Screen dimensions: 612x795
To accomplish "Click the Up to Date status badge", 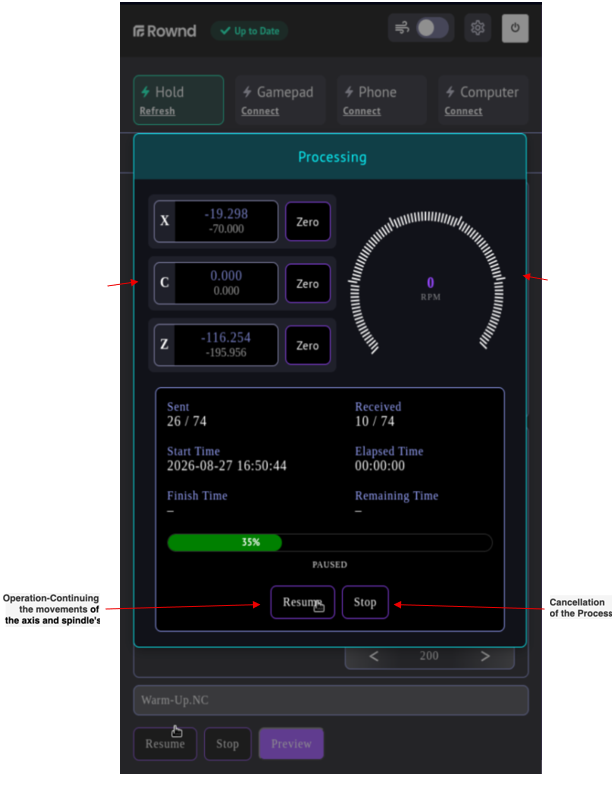I will (249, 31).
